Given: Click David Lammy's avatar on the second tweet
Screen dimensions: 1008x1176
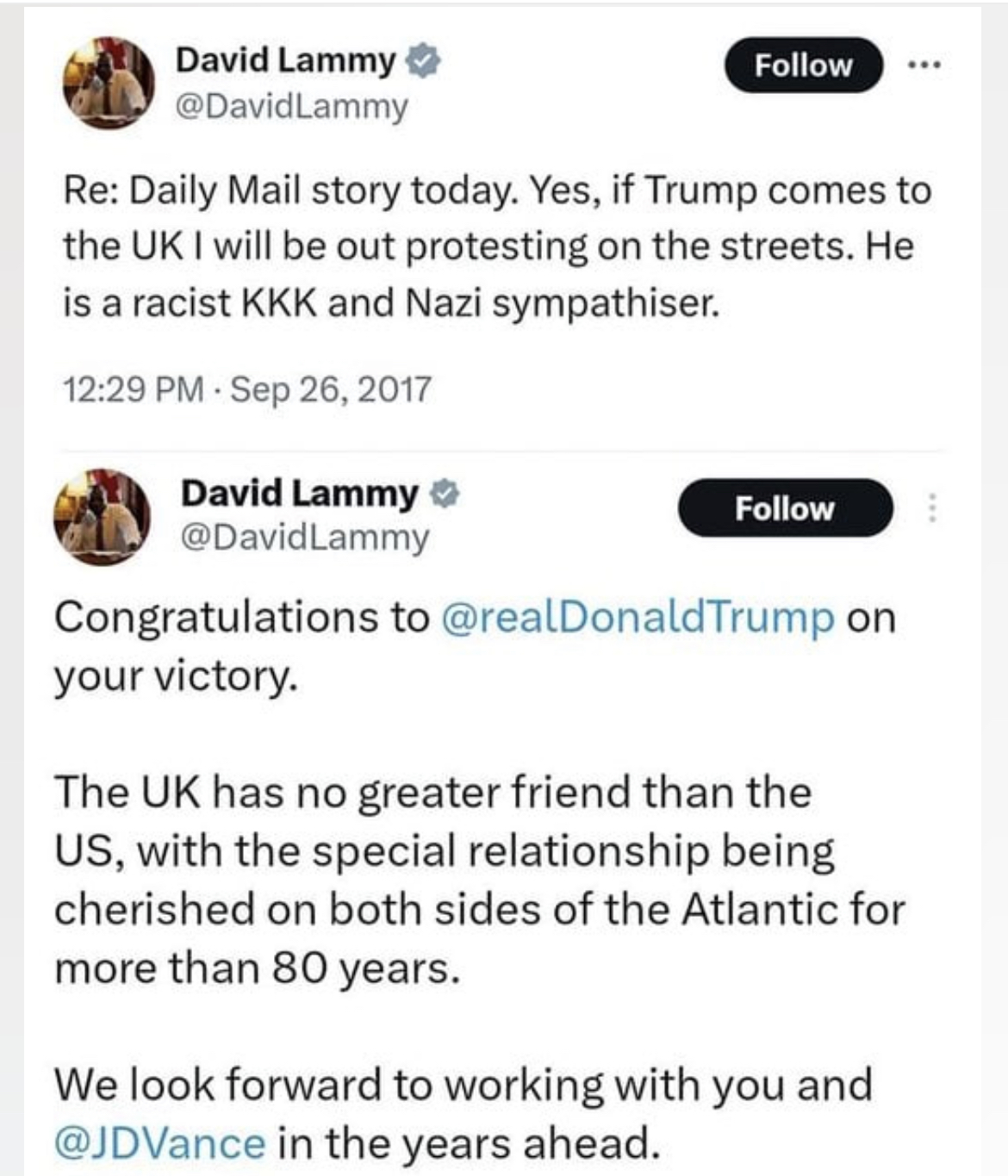Looking at the screenshot, I should pos(102,516).
